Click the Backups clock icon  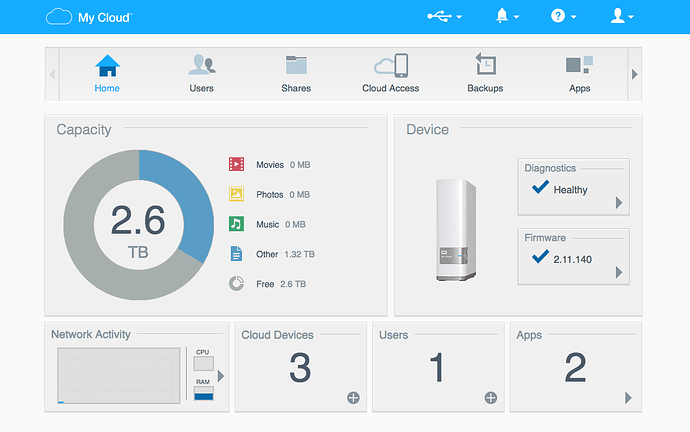point(485,64)
